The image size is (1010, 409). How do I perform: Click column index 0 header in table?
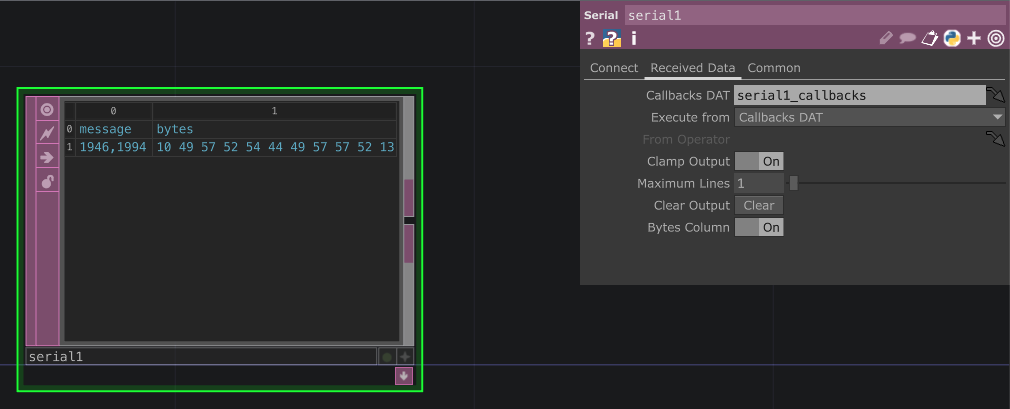pyautogui.click(x=113, y=111)
